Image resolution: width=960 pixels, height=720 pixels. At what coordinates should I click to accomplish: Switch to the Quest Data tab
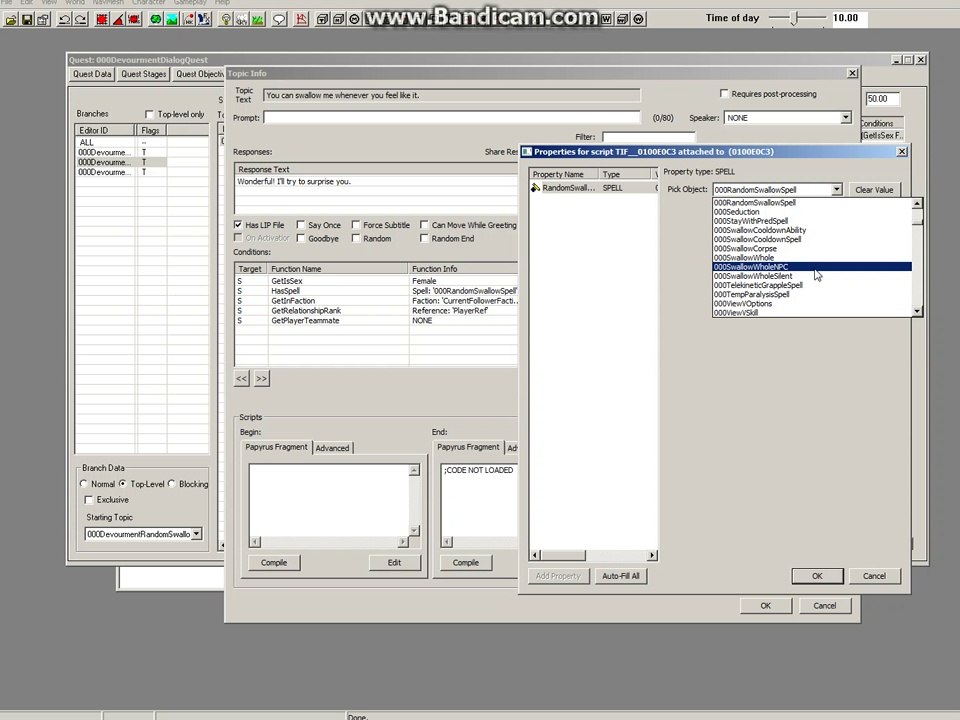point(92,74)
